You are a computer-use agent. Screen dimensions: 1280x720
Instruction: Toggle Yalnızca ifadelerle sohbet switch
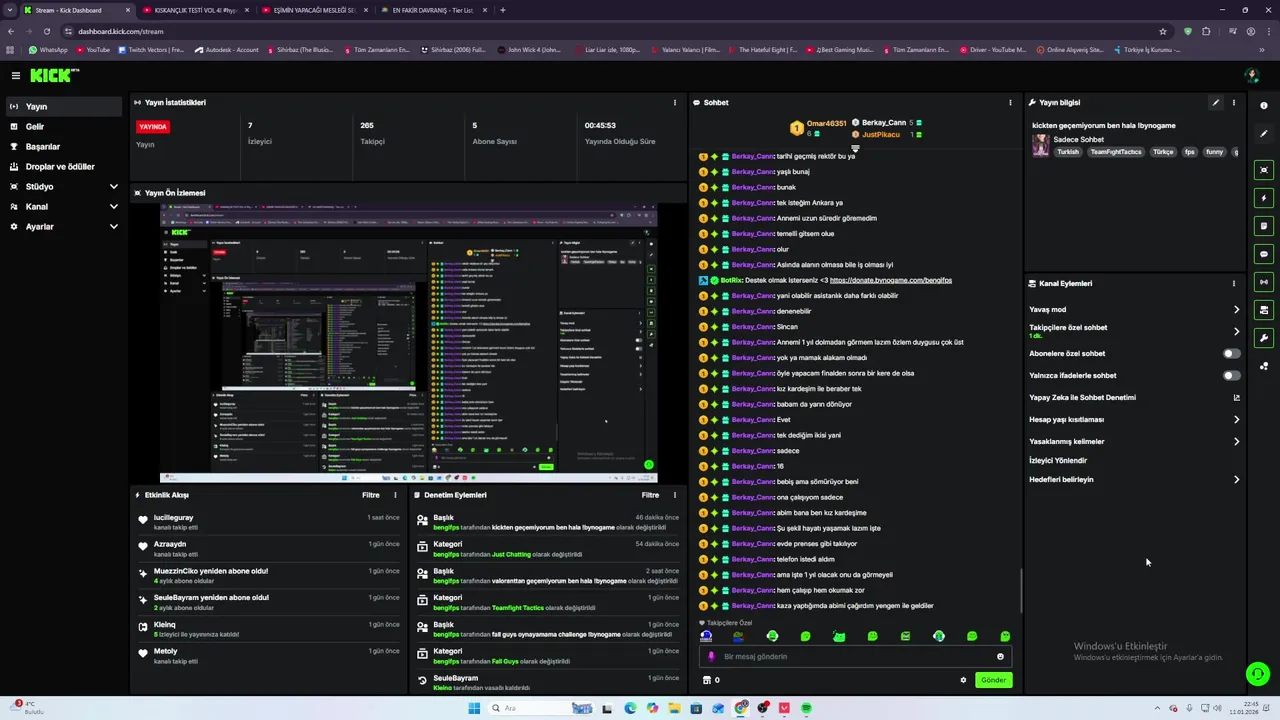point(1231,375)
